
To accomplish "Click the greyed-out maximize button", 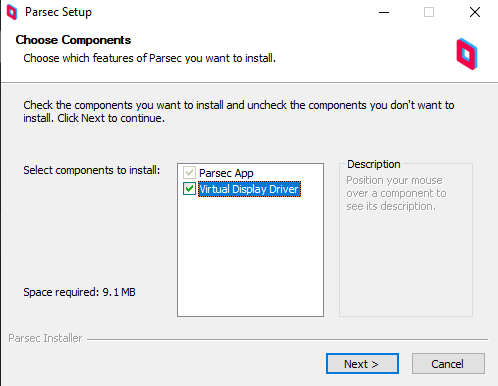I will [429, 12].
